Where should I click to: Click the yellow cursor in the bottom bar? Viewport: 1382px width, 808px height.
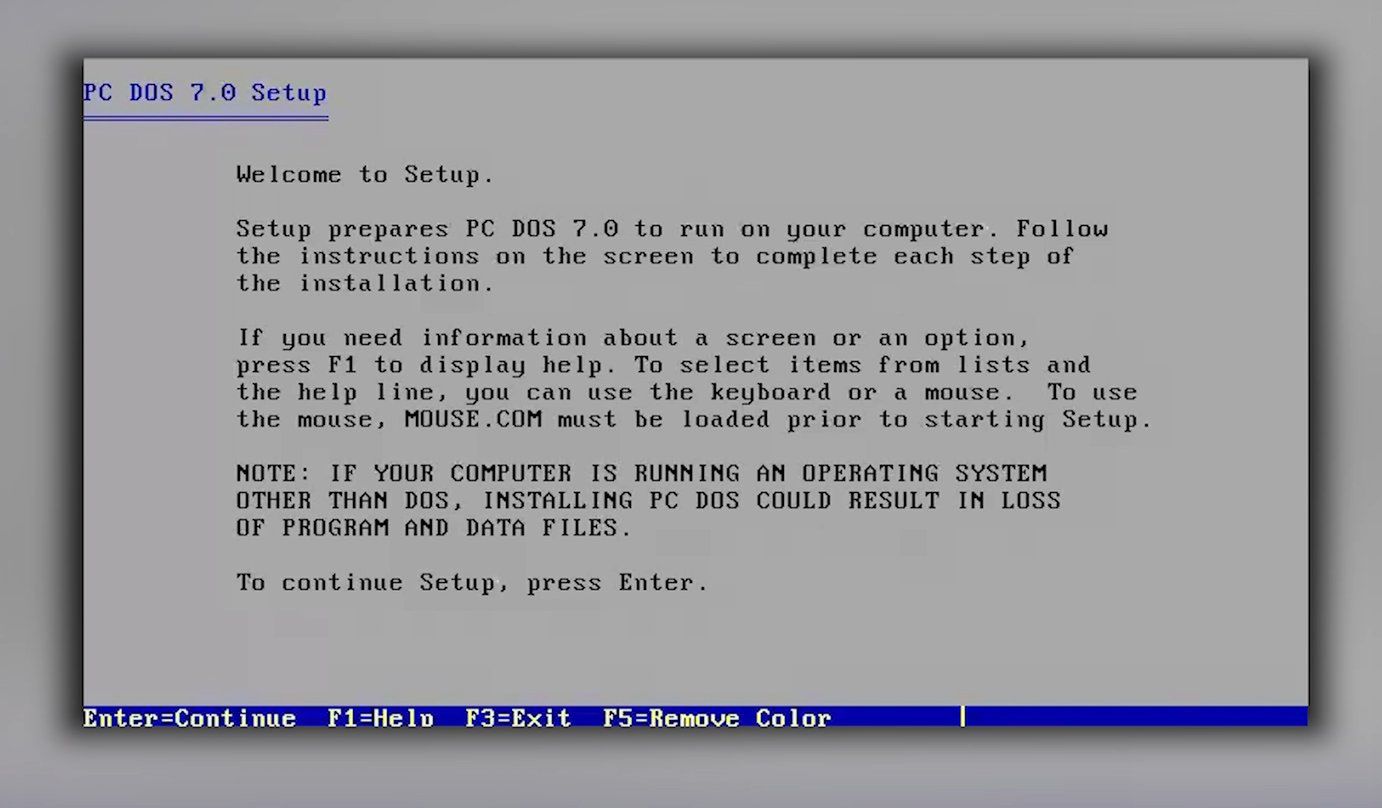pos(962,717)
